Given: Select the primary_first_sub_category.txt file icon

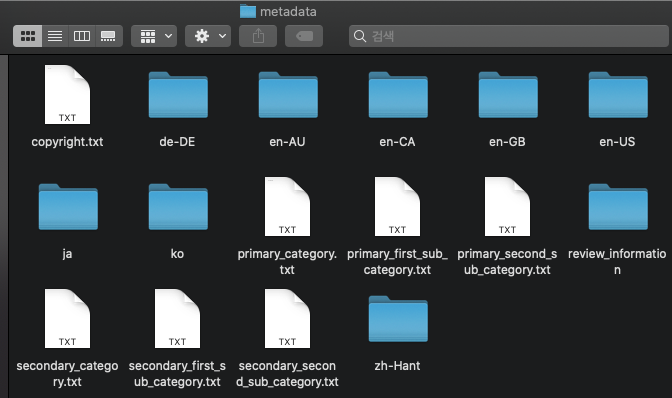Looking at the screenshot, I should pyautogui.click(x=397, y=206).
